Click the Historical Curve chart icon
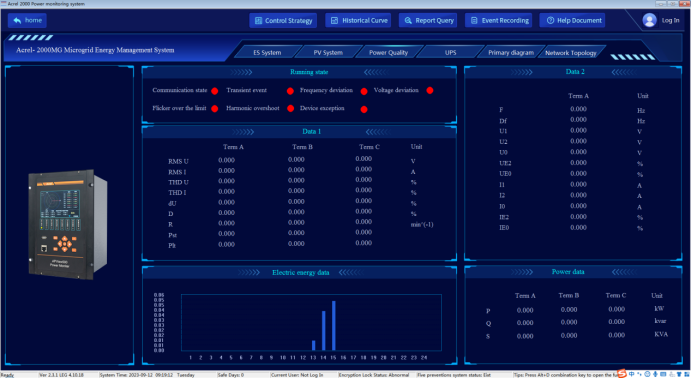This screenshot has width=692, height=378. point(335,20)
